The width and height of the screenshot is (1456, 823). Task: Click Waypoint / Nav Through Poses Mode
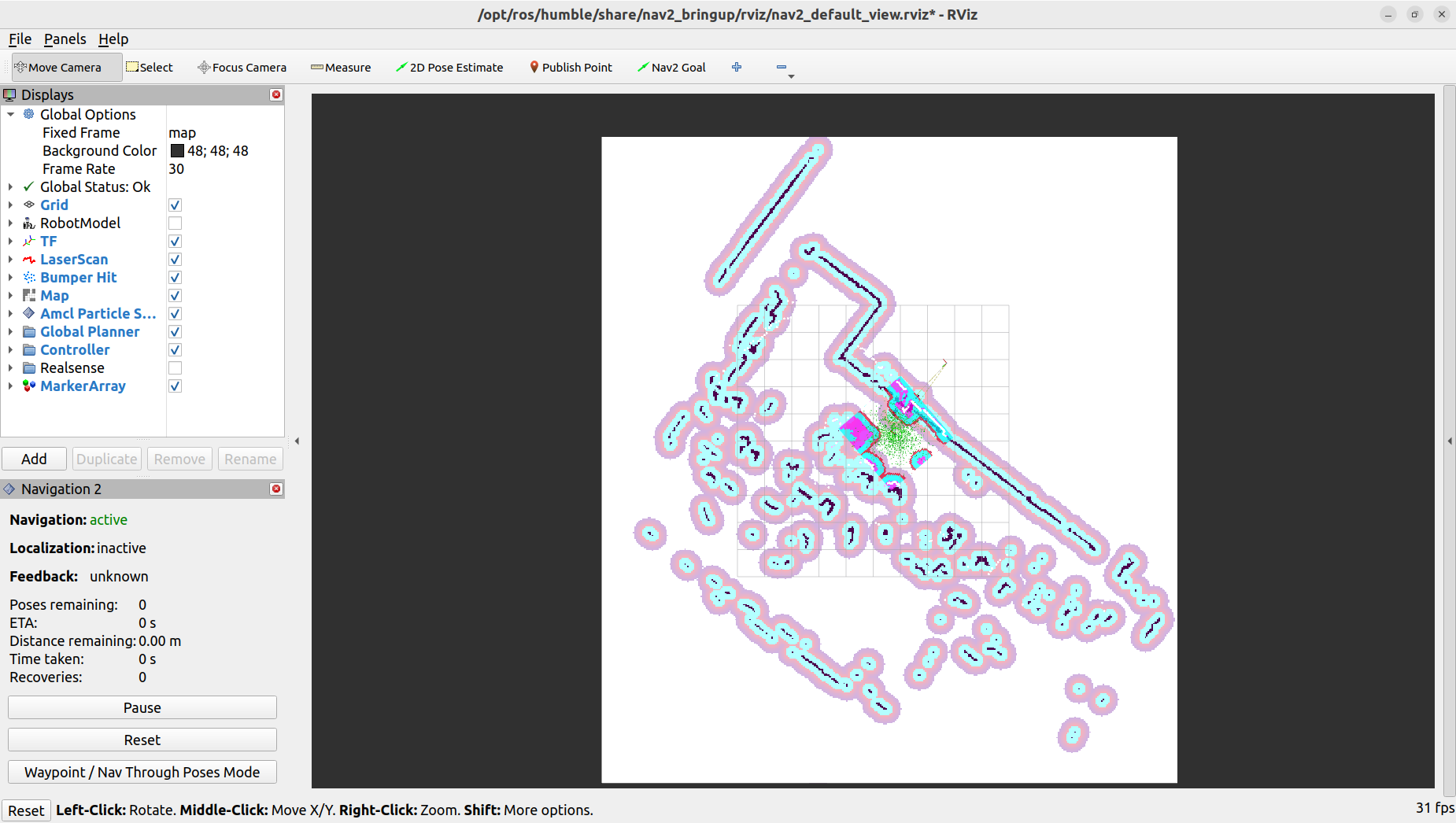point(142,772)
